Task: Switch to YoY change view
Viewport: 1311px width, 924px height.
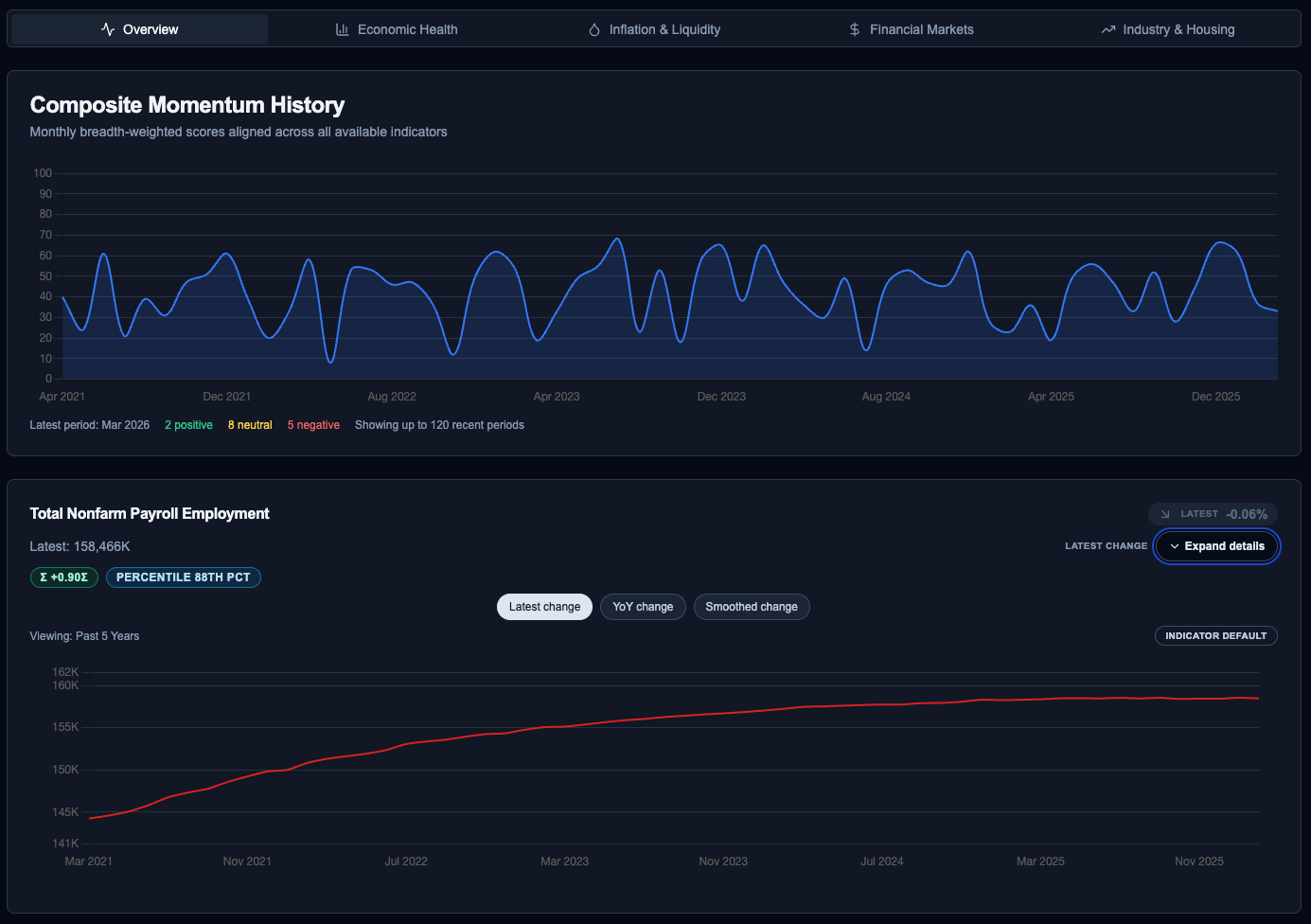Action: [643, 607]
